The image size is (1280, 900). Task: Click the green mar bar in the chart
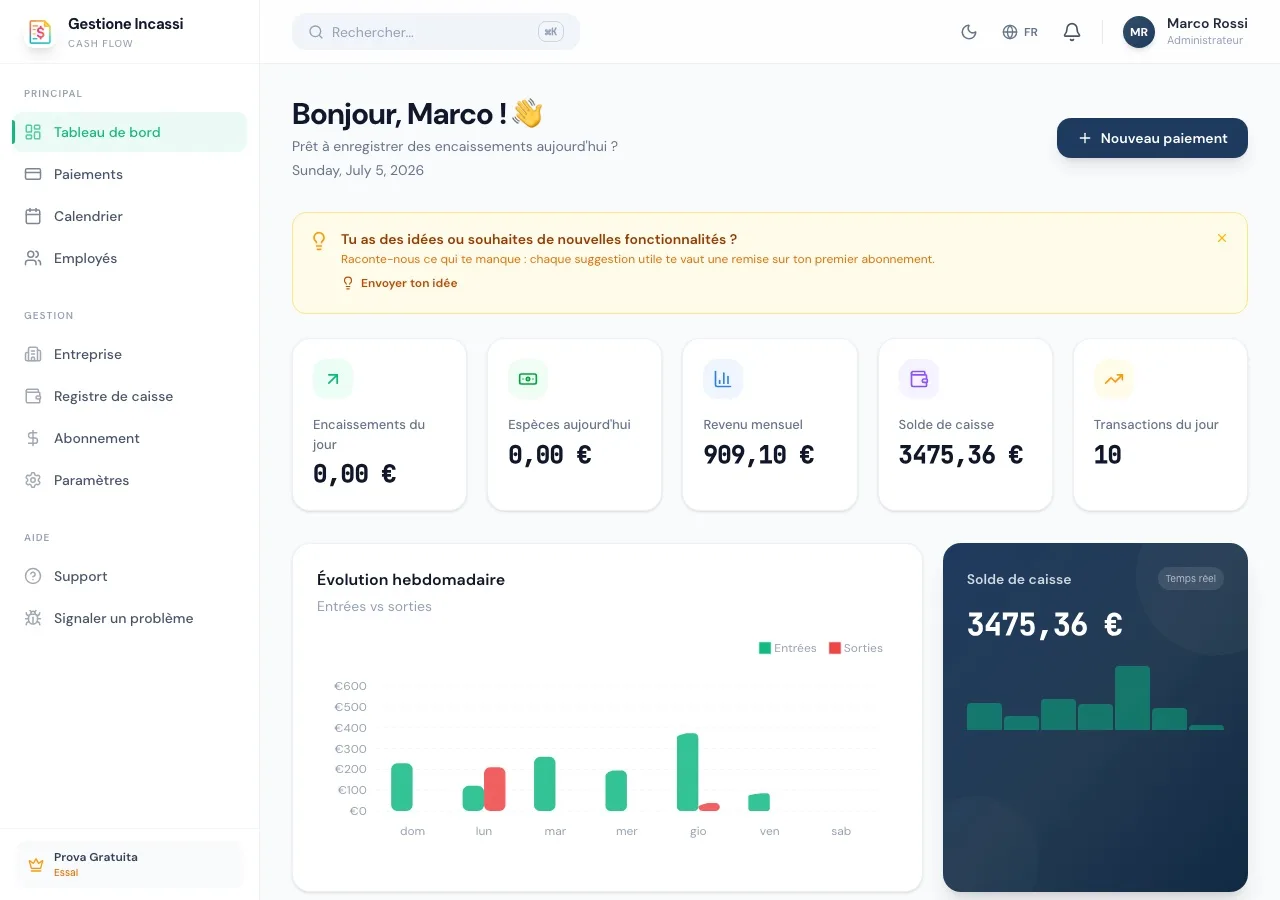click(545, 784)
